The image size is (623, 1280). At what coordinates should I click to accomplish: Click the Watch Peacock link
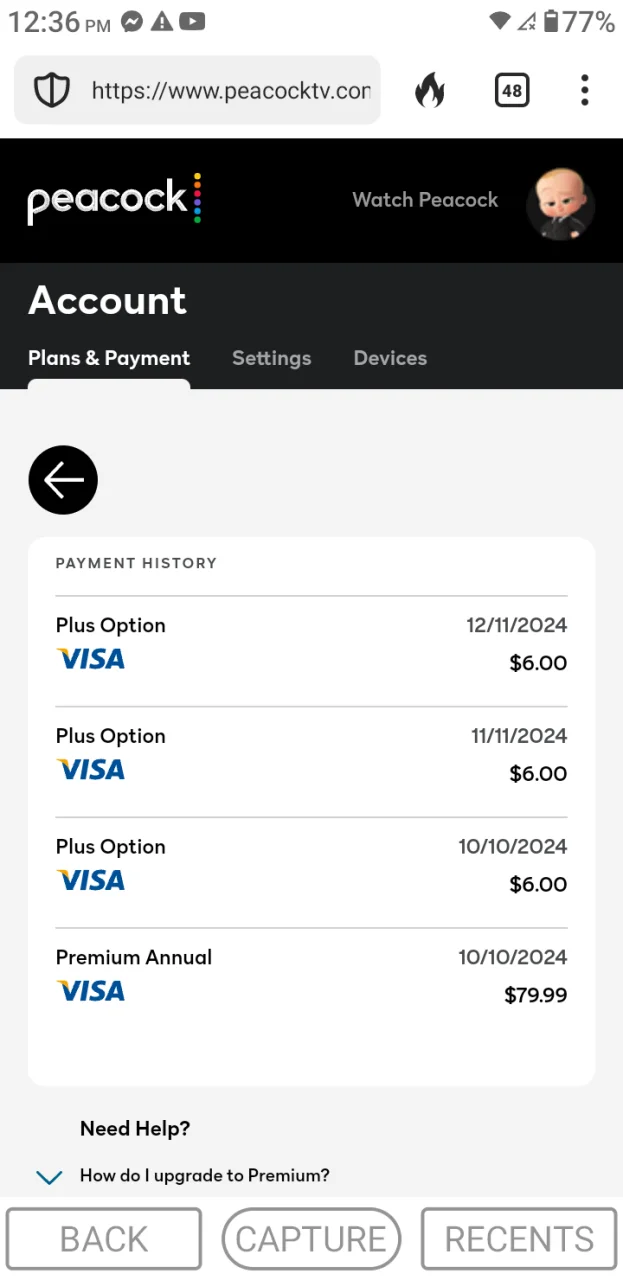tap(425, 199)
